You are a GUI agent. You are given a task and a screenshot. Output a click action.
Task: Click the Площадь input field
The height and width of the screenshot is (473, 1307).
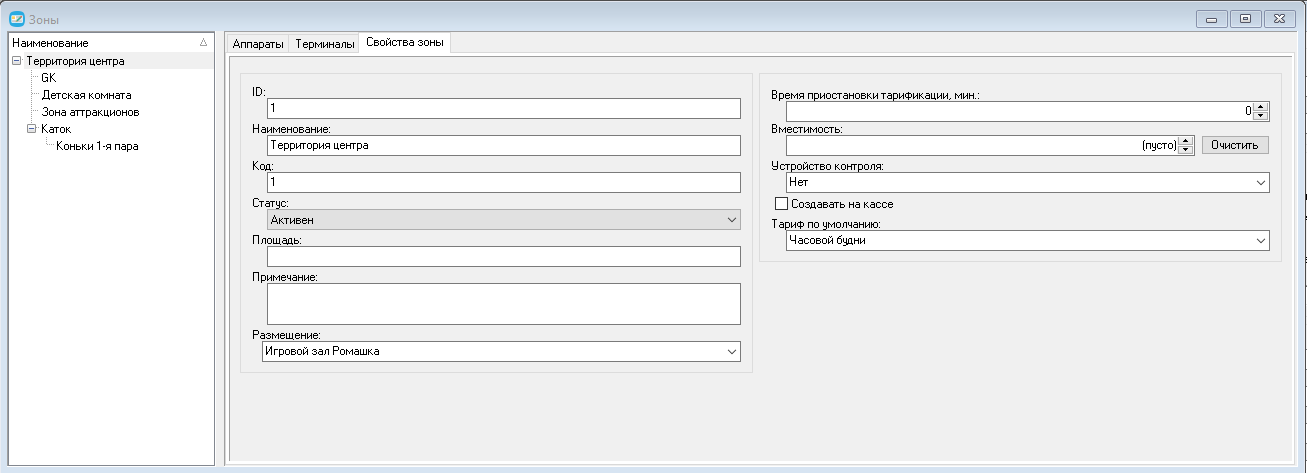tap(504, 256)
